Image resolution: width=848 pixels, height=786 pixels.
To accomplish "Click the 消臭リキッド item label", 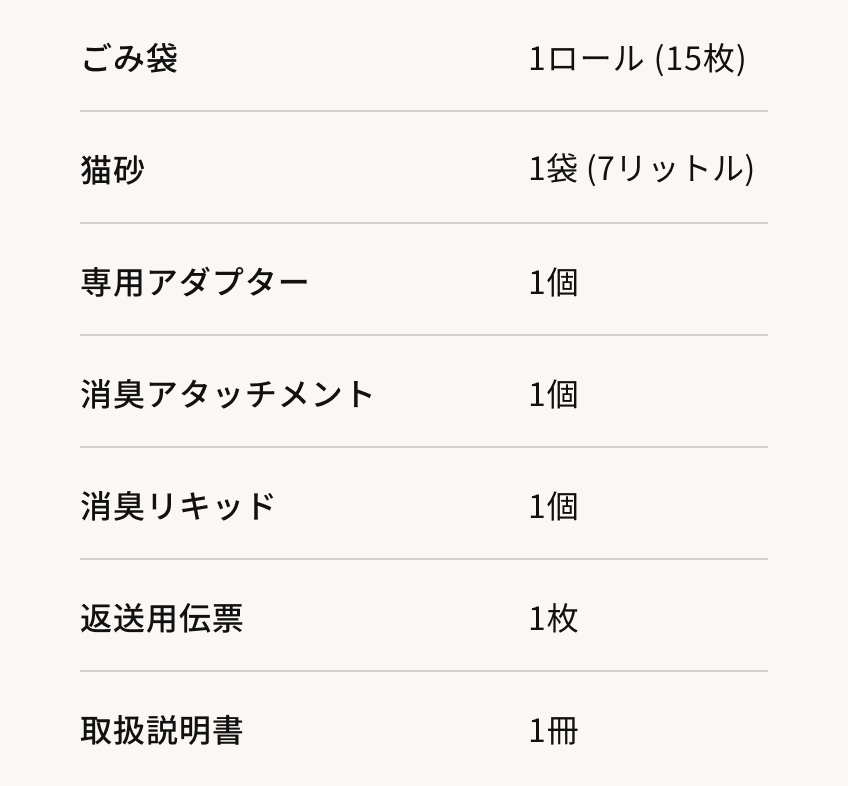I will [178, 507].
